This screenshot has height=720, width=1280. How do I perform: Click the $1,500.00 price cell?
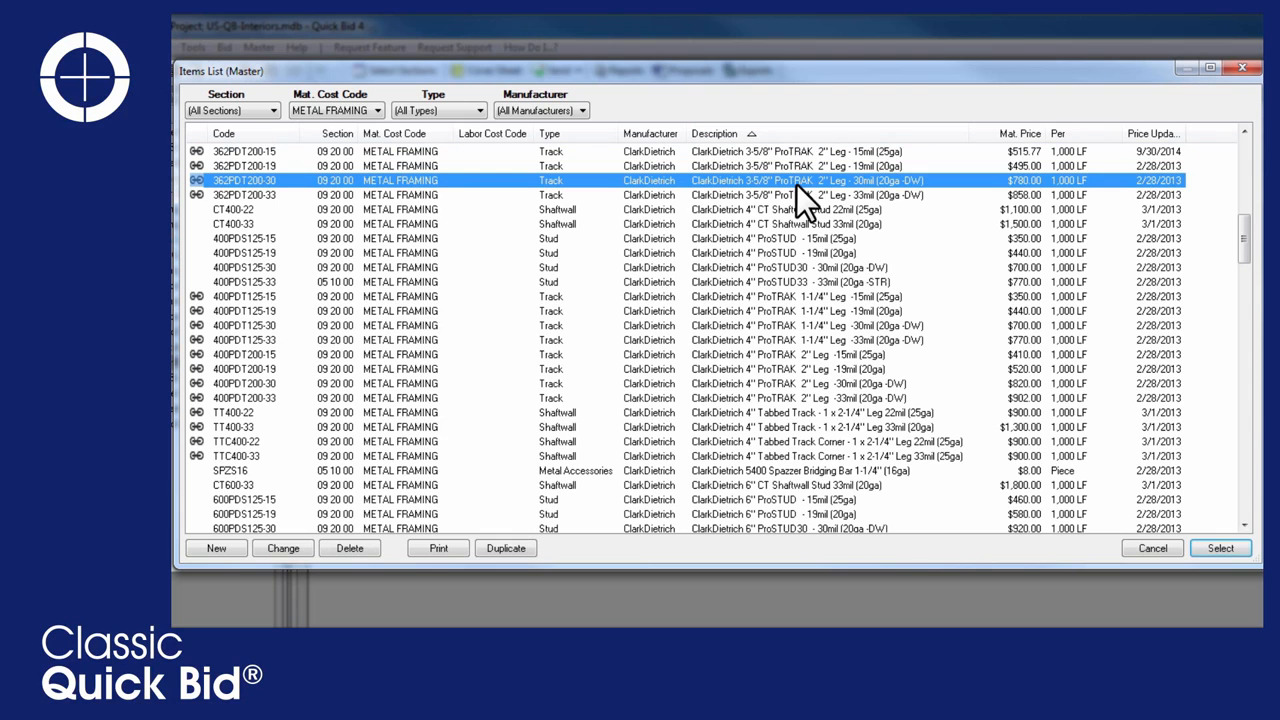coord(1020,224)
